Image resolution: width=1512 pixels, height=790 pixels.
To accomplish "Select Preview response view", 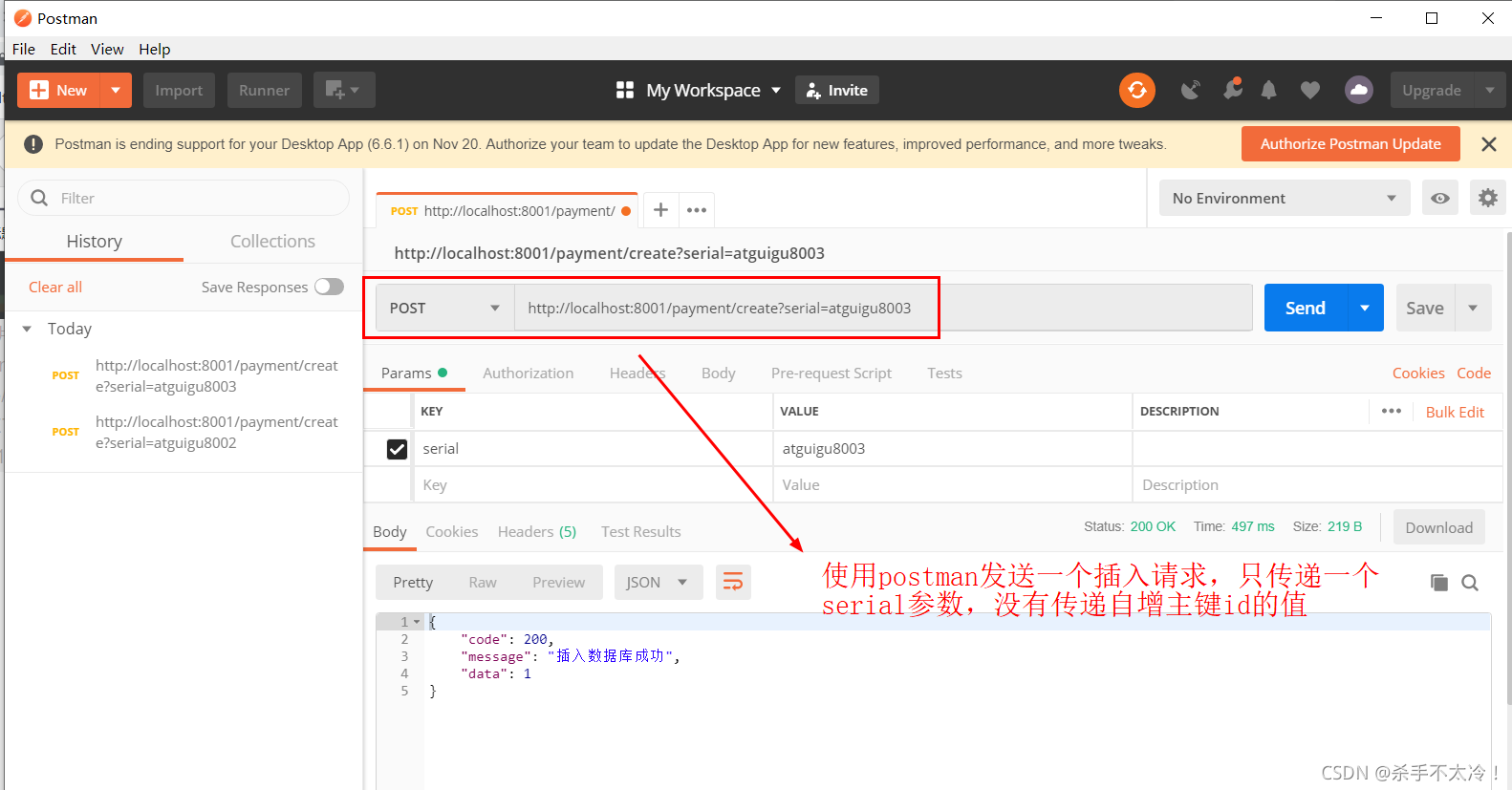I will coord(559,582).
